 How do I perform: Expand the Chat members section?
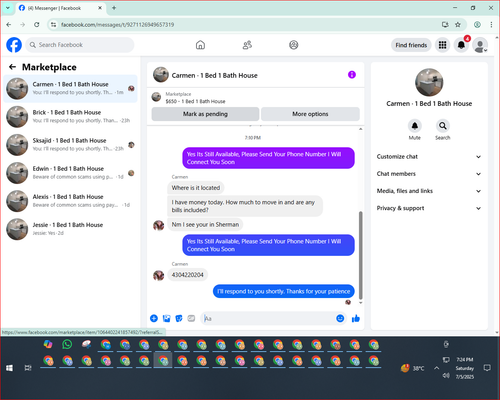[x=429, y=174]
